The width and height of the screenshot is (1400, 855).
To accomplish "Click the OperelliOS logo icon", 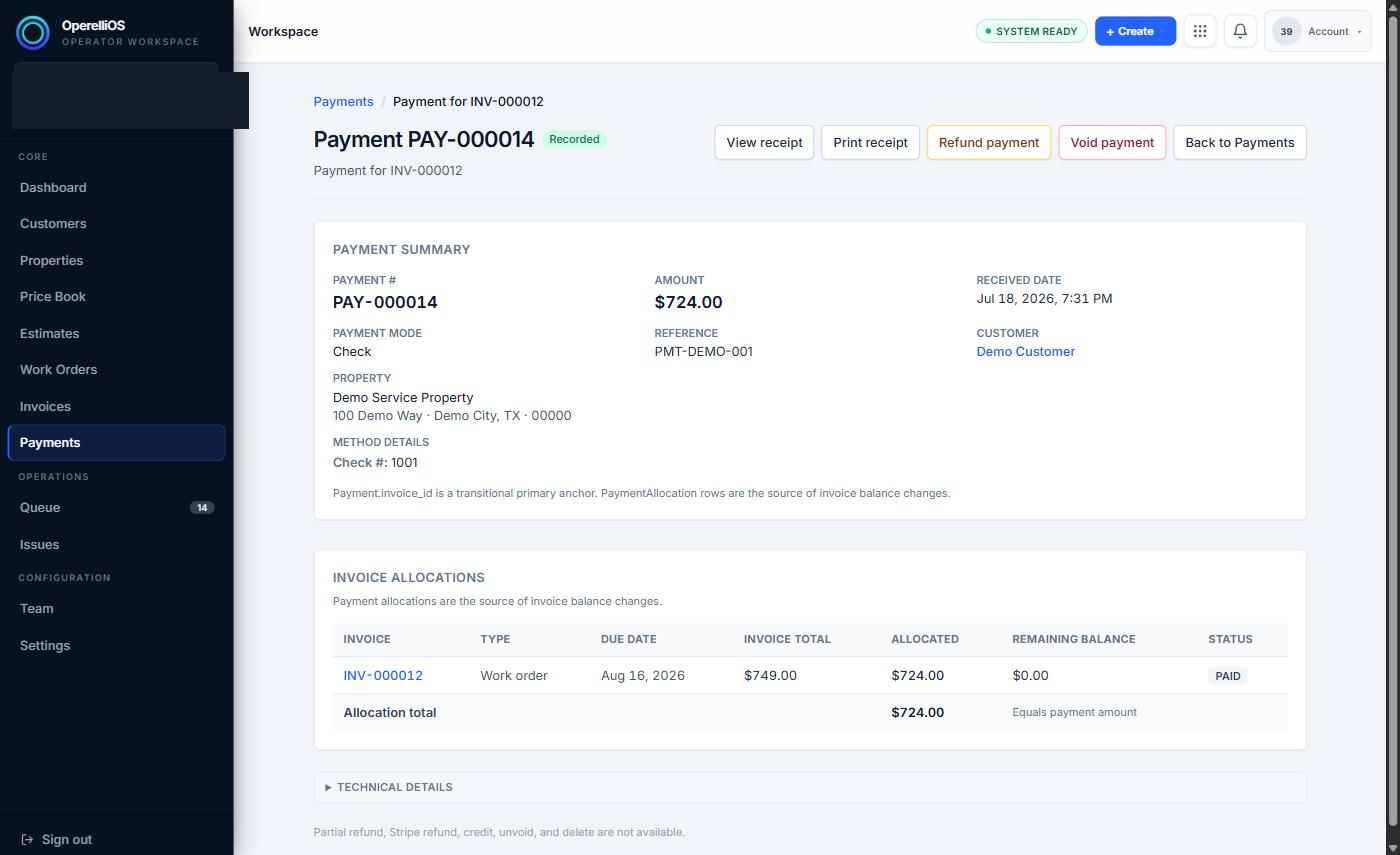I will pos(32,33).
